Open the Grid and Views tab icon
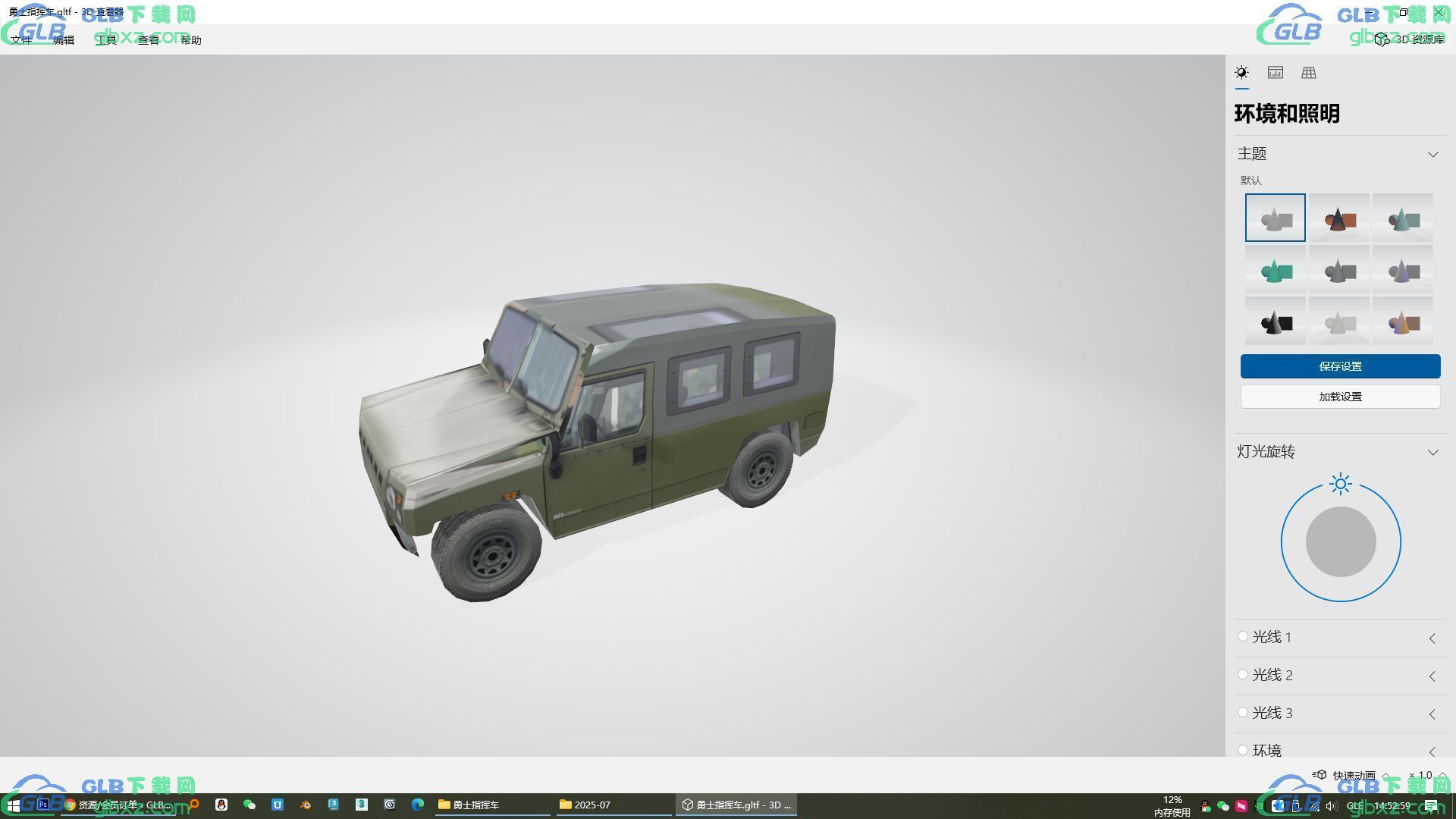 (x=1308, y=73)
